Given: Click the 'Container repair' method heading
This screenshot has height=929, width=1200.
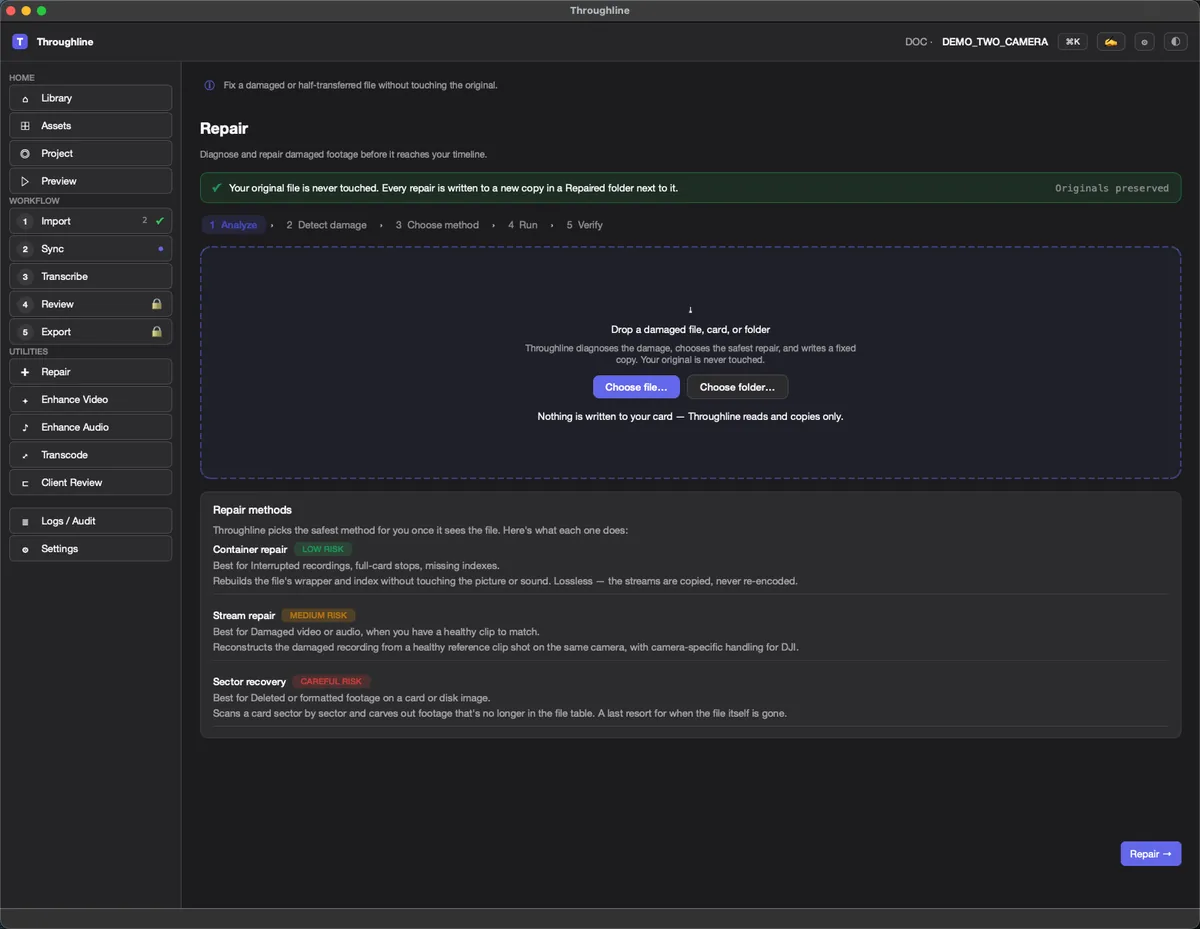Looking at the screenshot, I should [250, 549].
